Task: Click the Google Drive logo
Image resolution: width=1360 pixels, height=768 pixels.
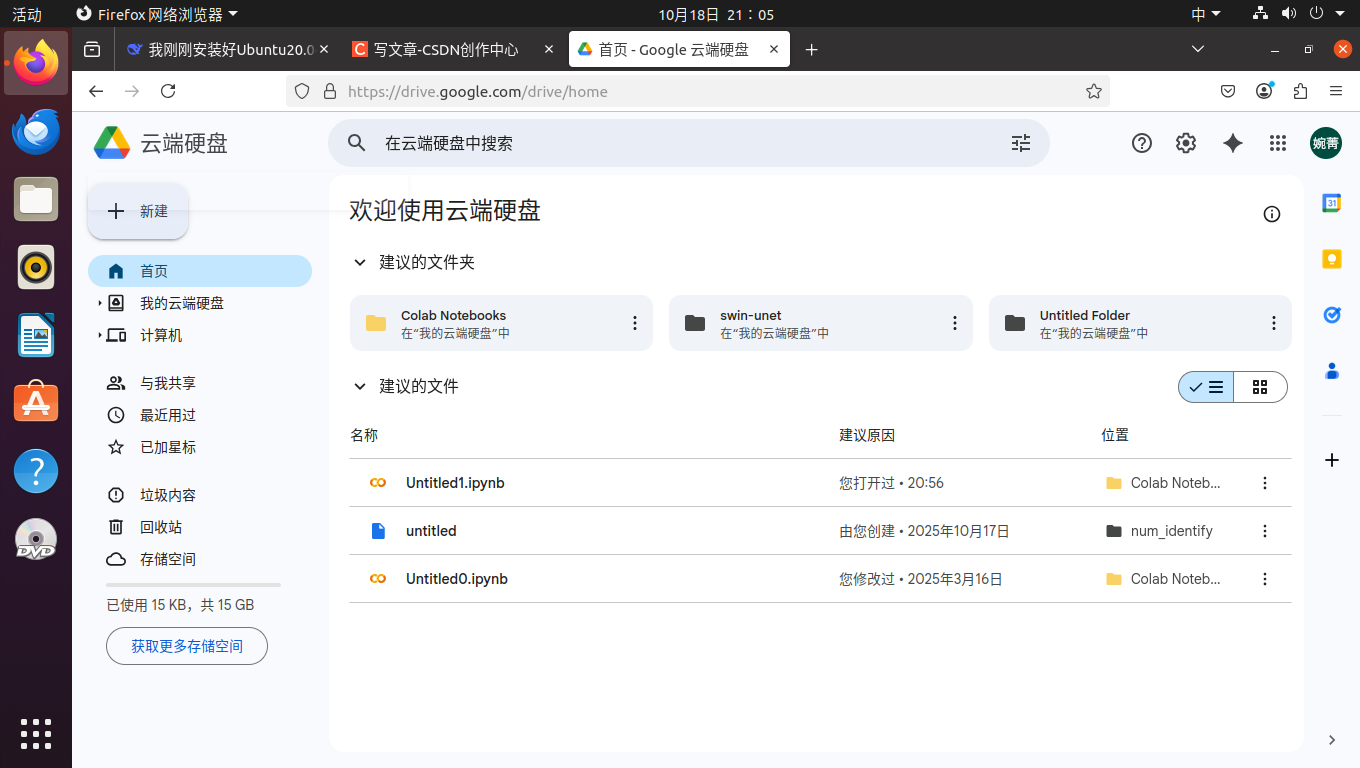Action: click(112, 143)
